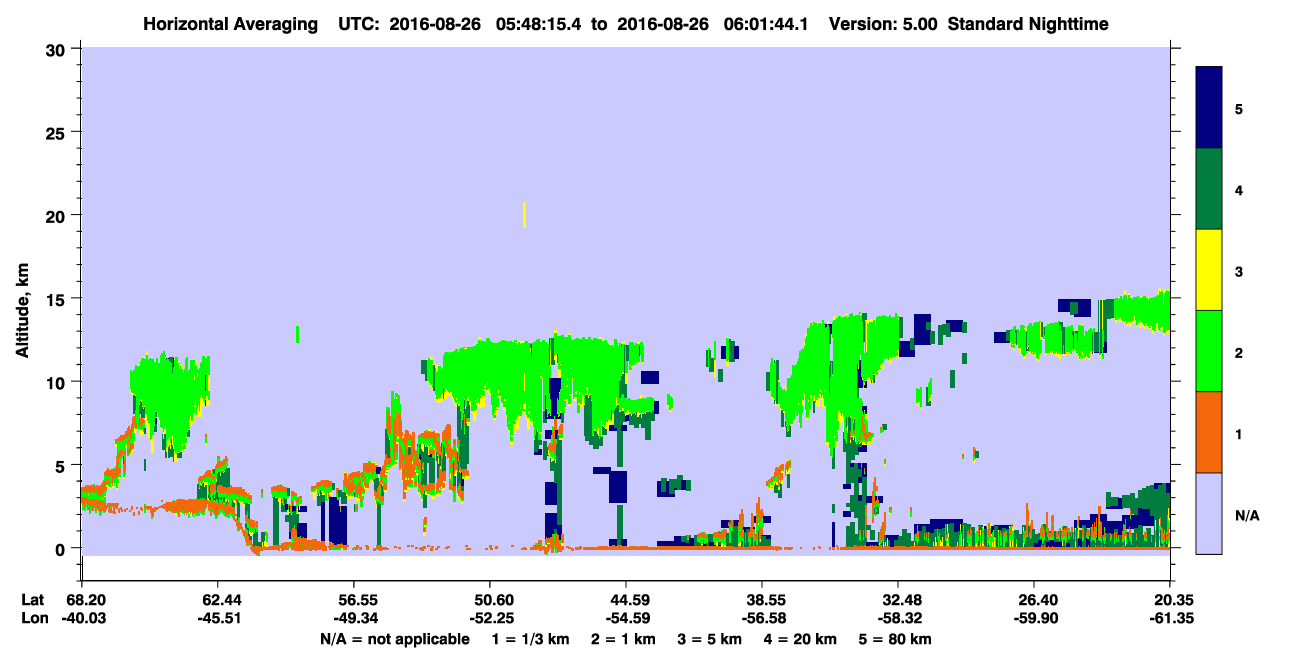This screenshot has height=667, width=1300.
Task: Click 'N/A = not applicable' legend note
Action: (x=394, y=639)
